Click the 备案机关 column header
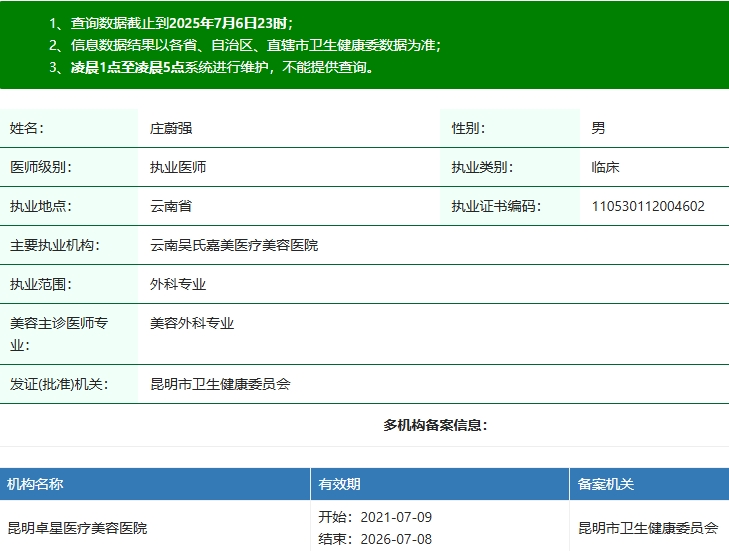 (x=605, y=484)
